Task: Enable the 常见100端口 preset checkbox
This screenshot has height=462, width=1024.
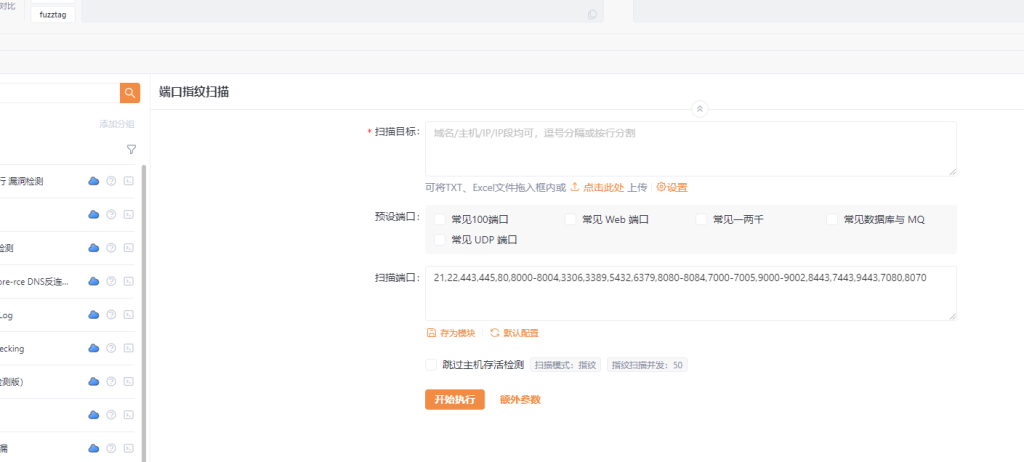Action: click(x=440, y=219)
